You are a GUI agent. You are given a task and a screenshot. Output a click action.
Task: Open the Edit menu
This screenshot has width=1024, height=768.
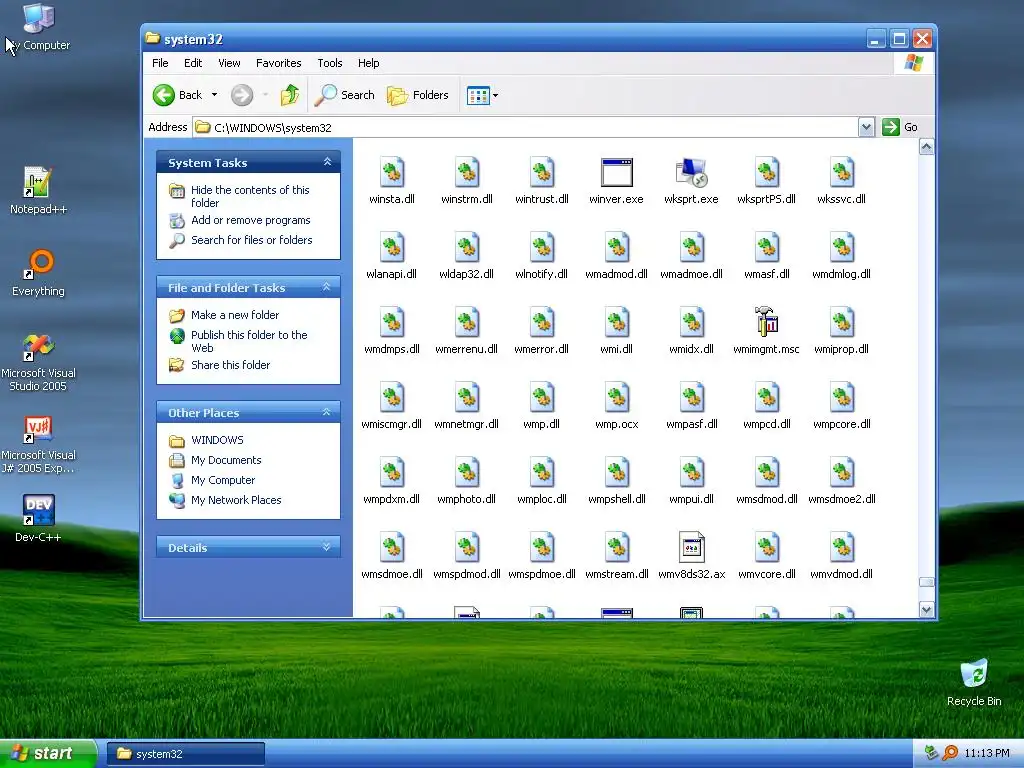193,63
